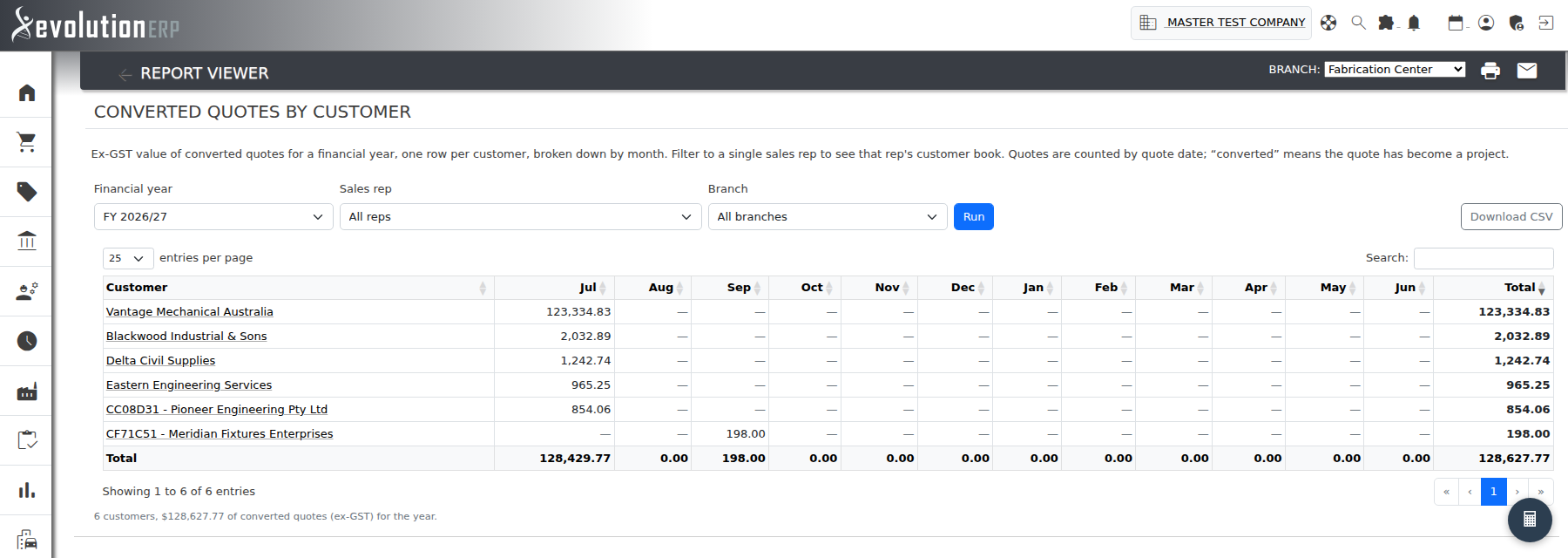
Task: Open the bank building sidebar icon
Action: pos(27,242)
